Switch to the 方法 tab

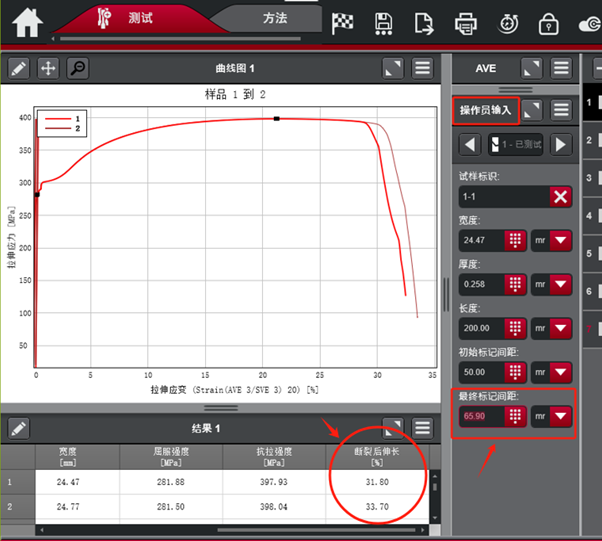click(x=275, y=19)
